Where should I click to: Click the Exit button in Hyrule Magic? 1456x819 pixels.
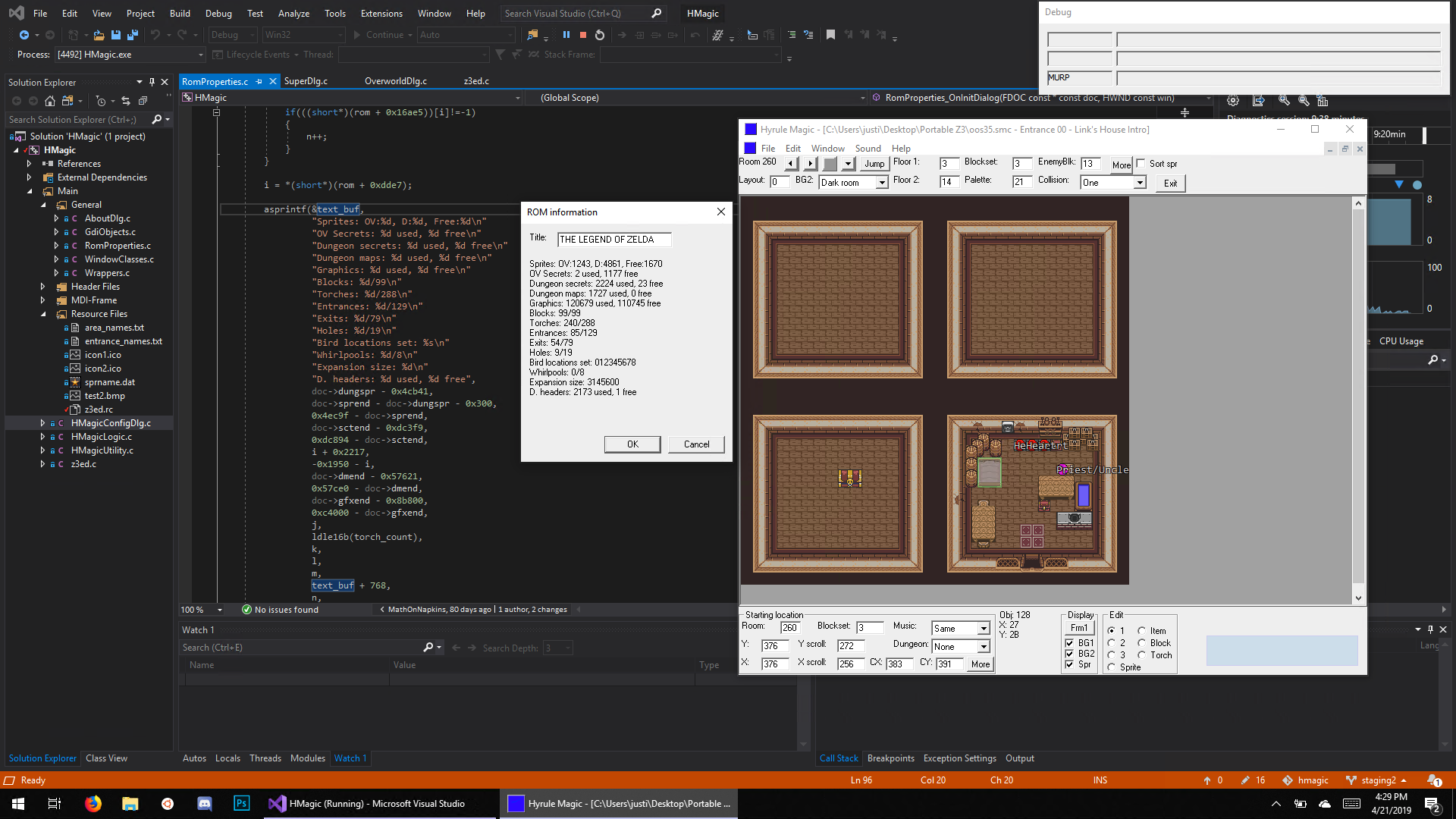pos(1170,184)
